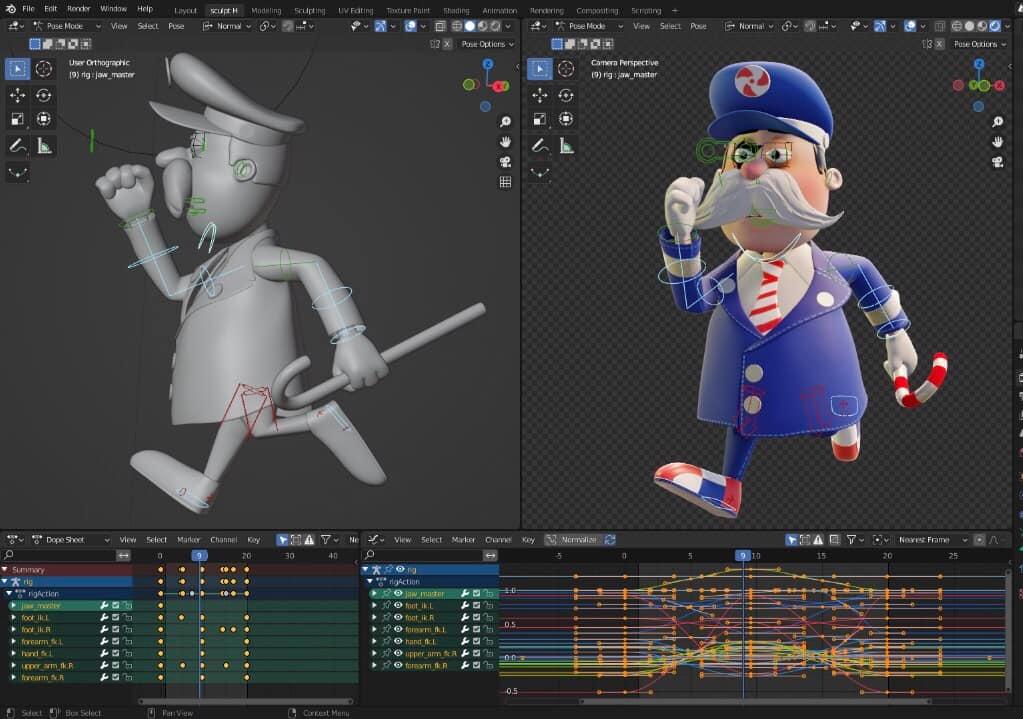Screen dimensions: 1023x719
Task: Open the Marker menu in graph editor
Action: (x=463, y=540)
